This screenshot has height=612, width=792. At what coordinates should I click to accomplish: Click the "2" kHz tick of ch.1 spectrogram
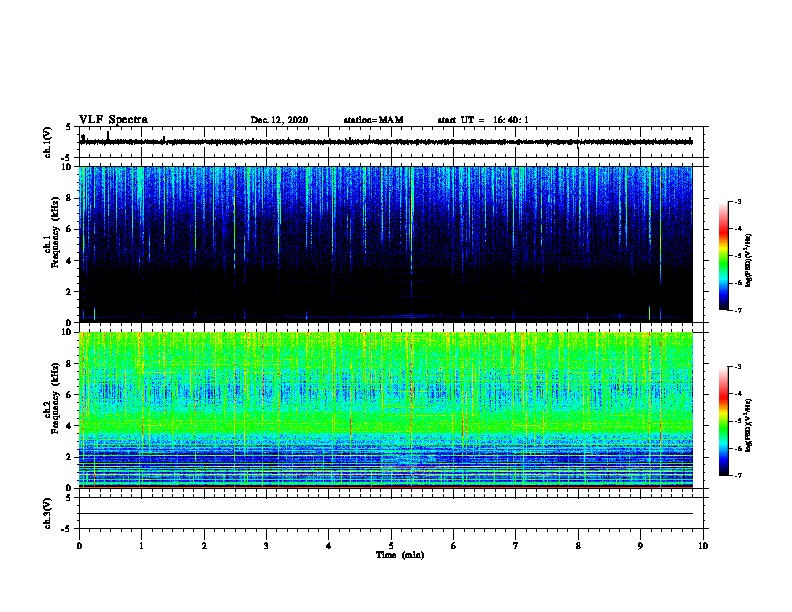tap(69, 291)
